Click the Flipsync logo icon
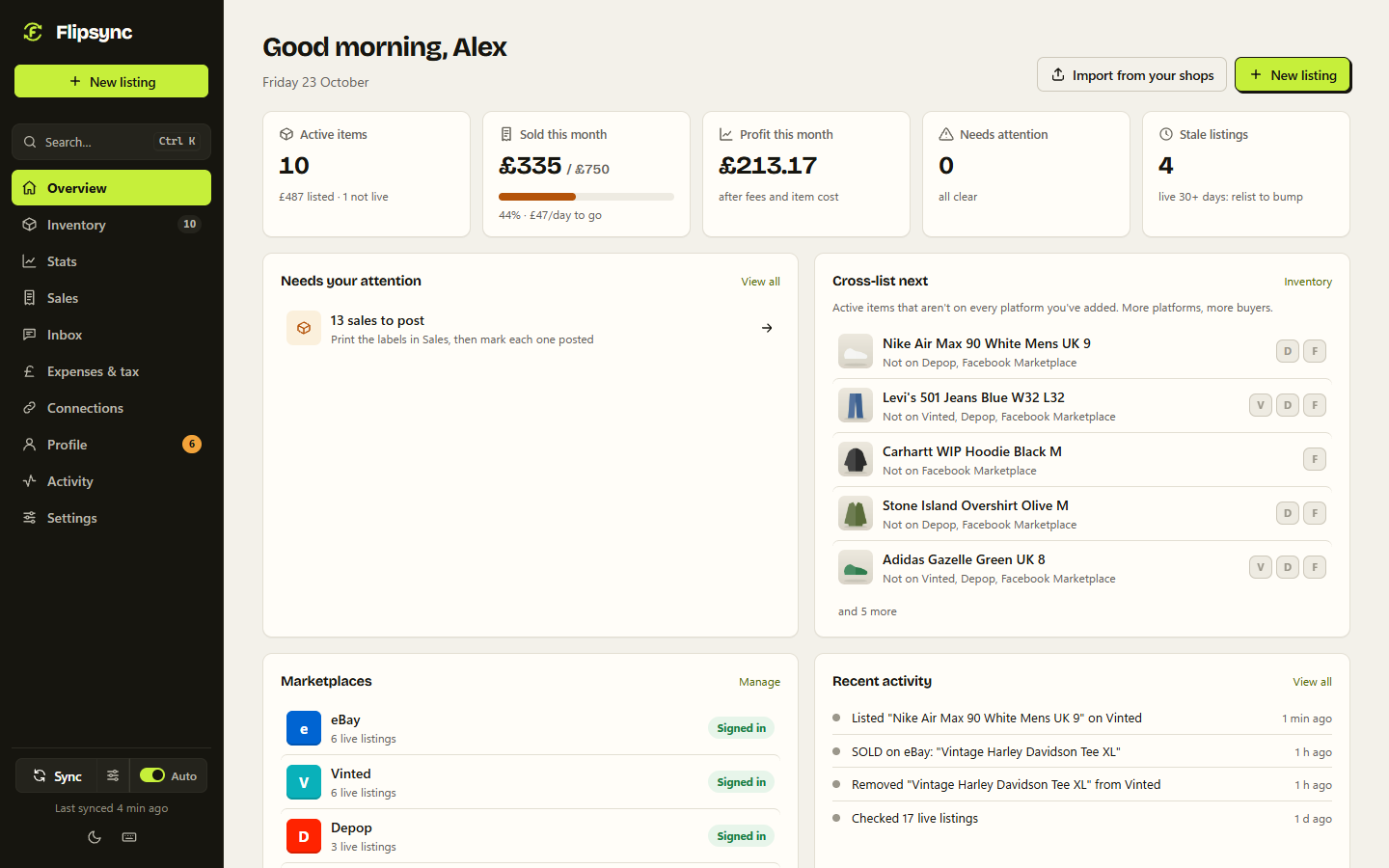 pyautogui.click(x=33, y=32)
